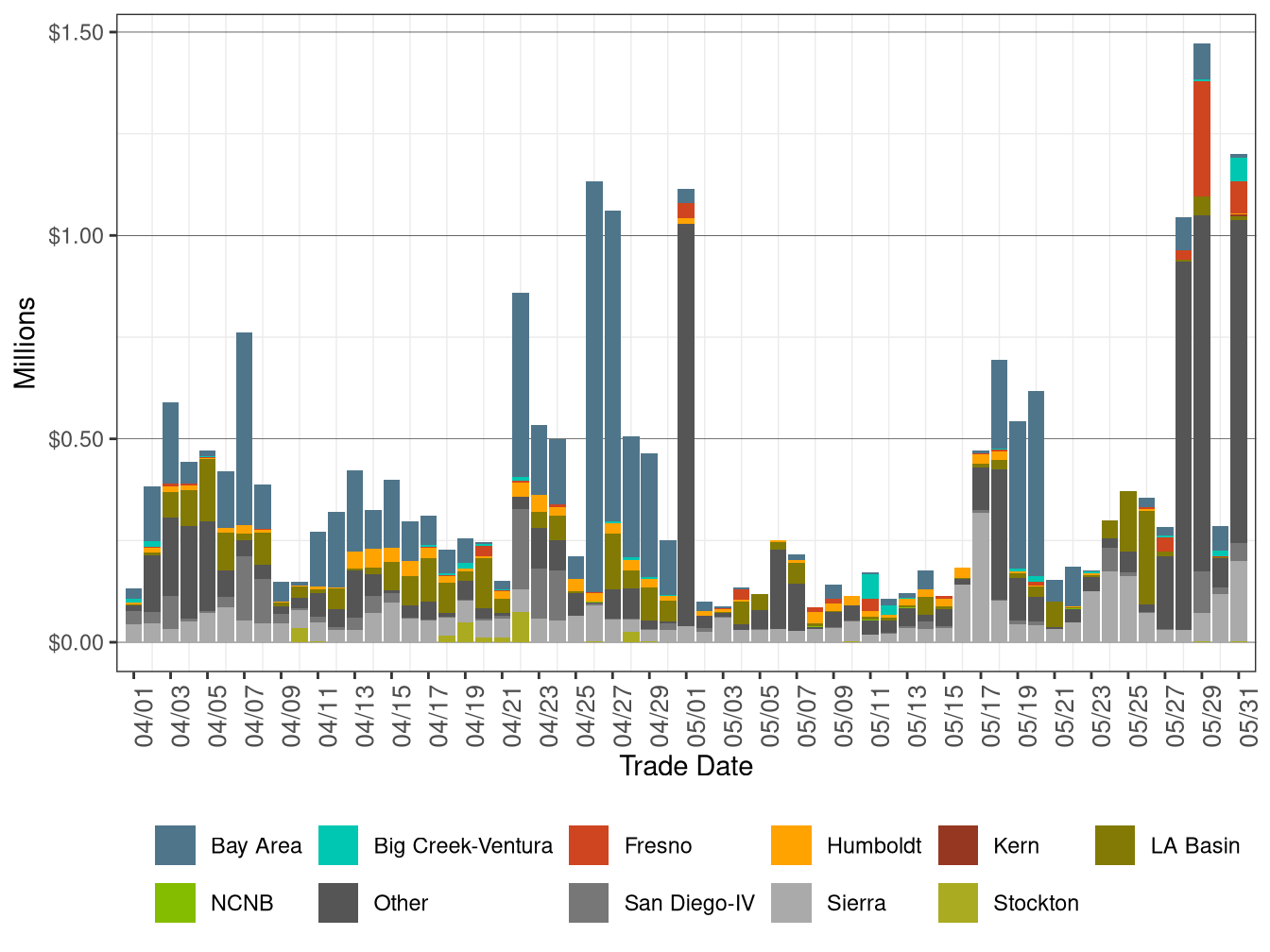Screen dimensions: 1270x952
Task: Click the '$1.50' y-axis tick label
Action: pos(77,33)
